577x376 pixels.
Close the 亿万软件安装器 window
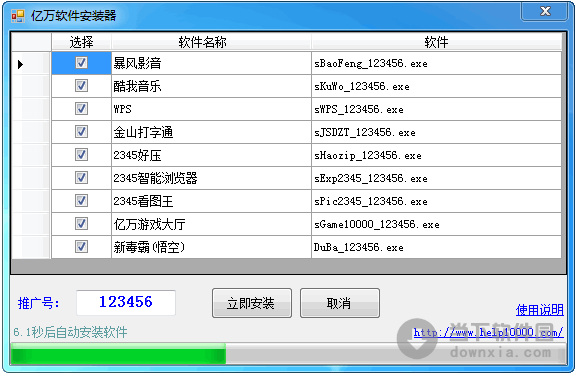pyautogui.click(x=544, y=11)
